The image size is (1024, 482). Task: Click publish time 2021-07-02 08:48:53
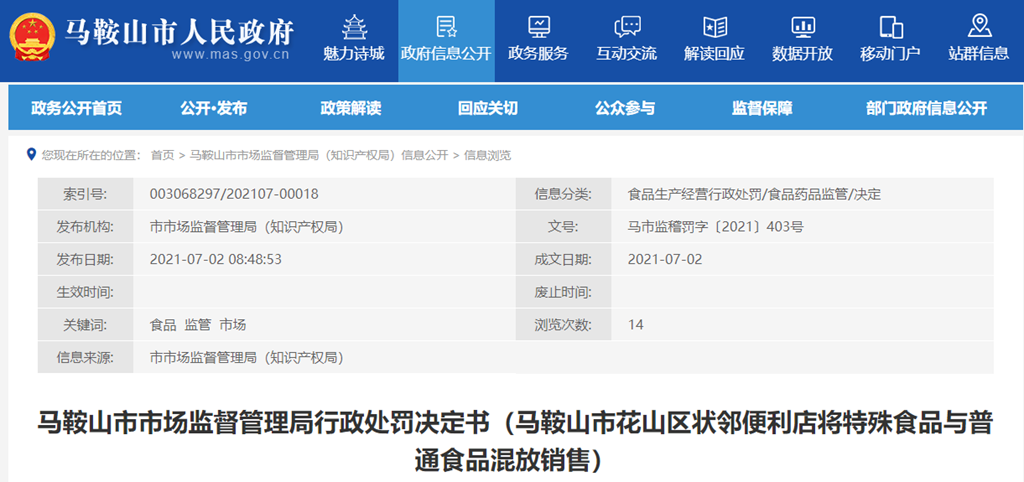pos(216,259)
